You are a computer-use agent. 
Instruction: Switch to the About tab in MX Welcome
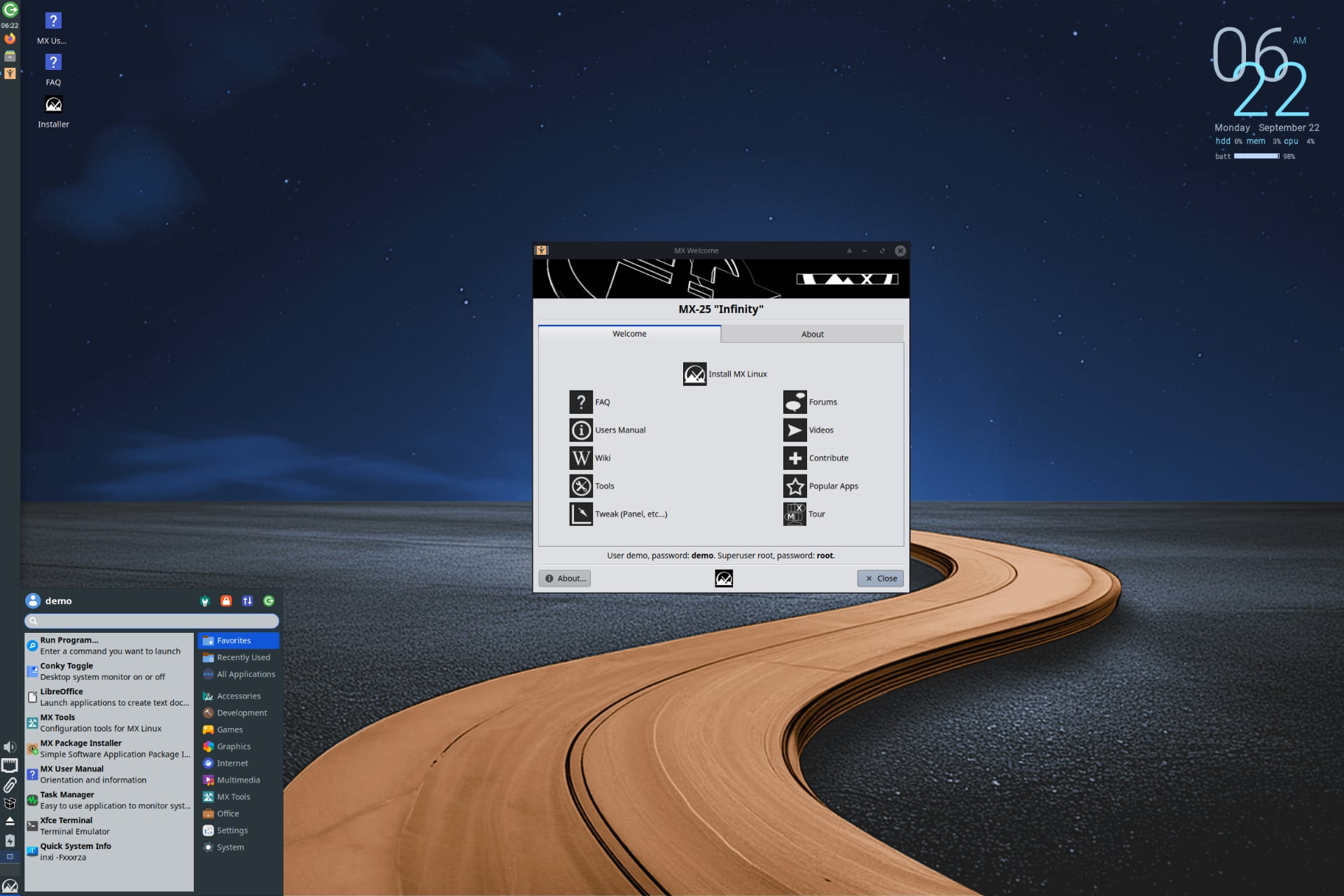coord(812,334)
